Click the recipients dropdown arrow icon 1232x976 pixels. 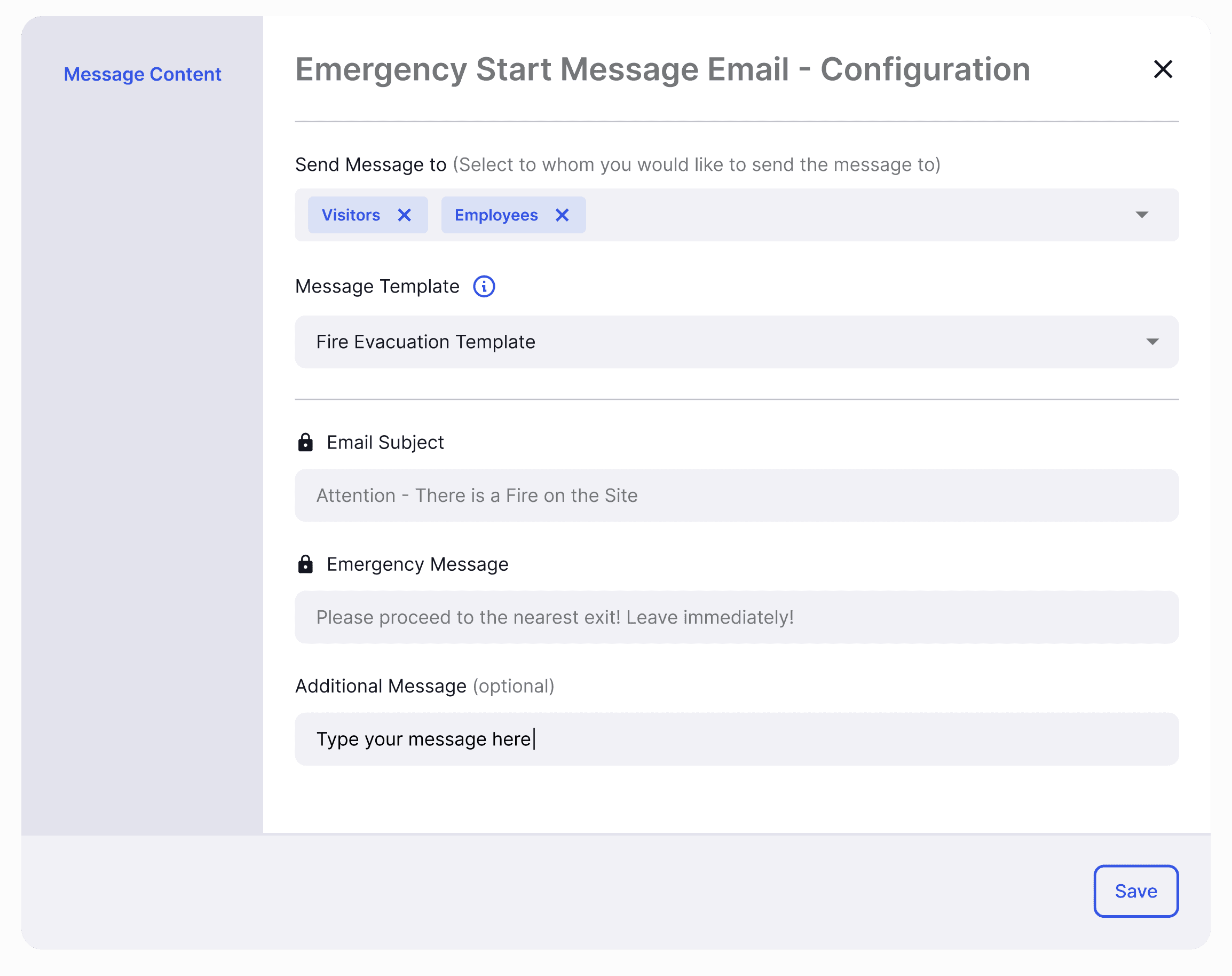point(1141,215)
